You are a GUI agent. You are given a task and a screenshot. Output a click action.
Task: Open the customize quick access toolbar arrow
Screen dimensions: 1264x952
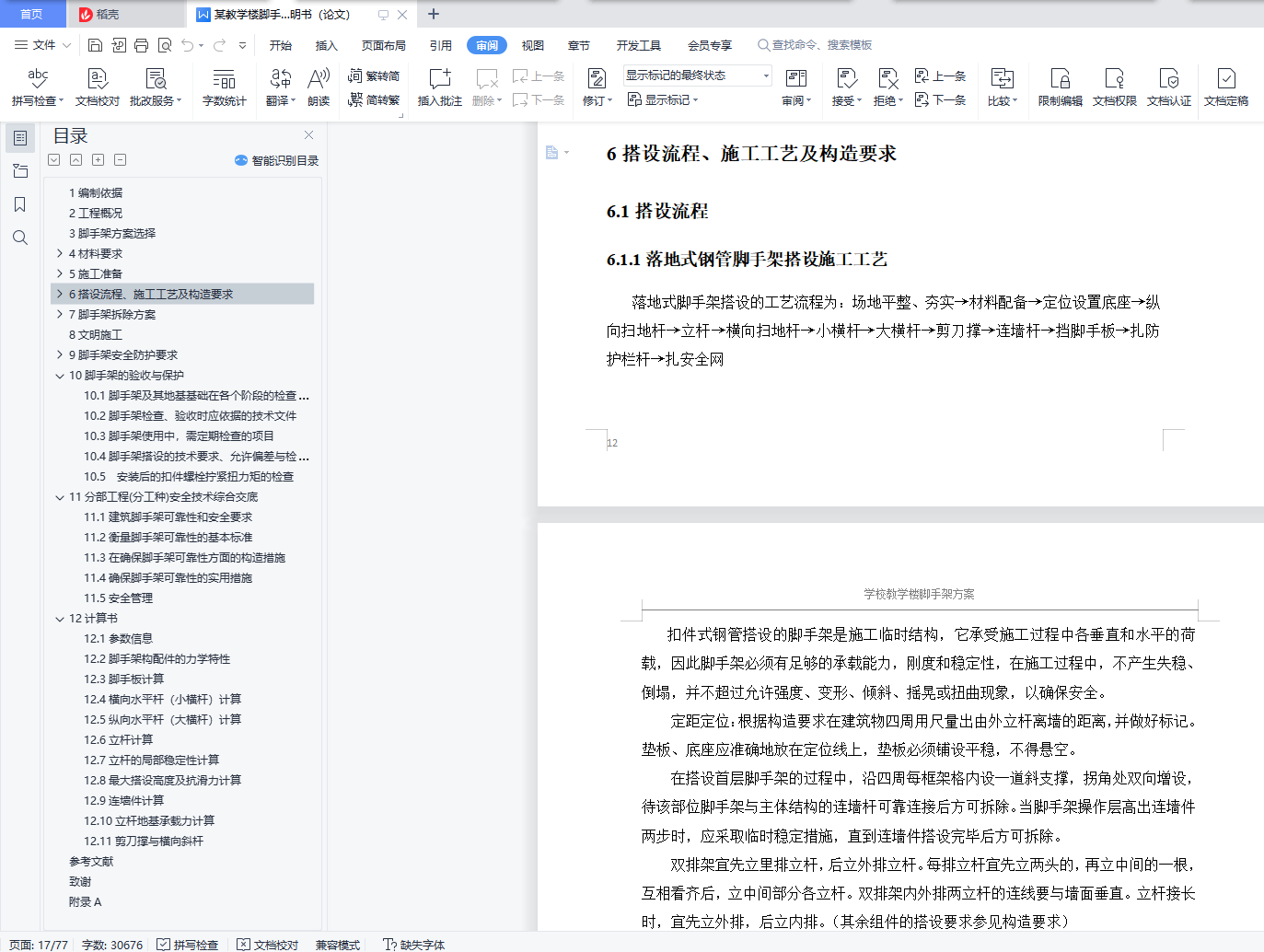click(242, 45)
